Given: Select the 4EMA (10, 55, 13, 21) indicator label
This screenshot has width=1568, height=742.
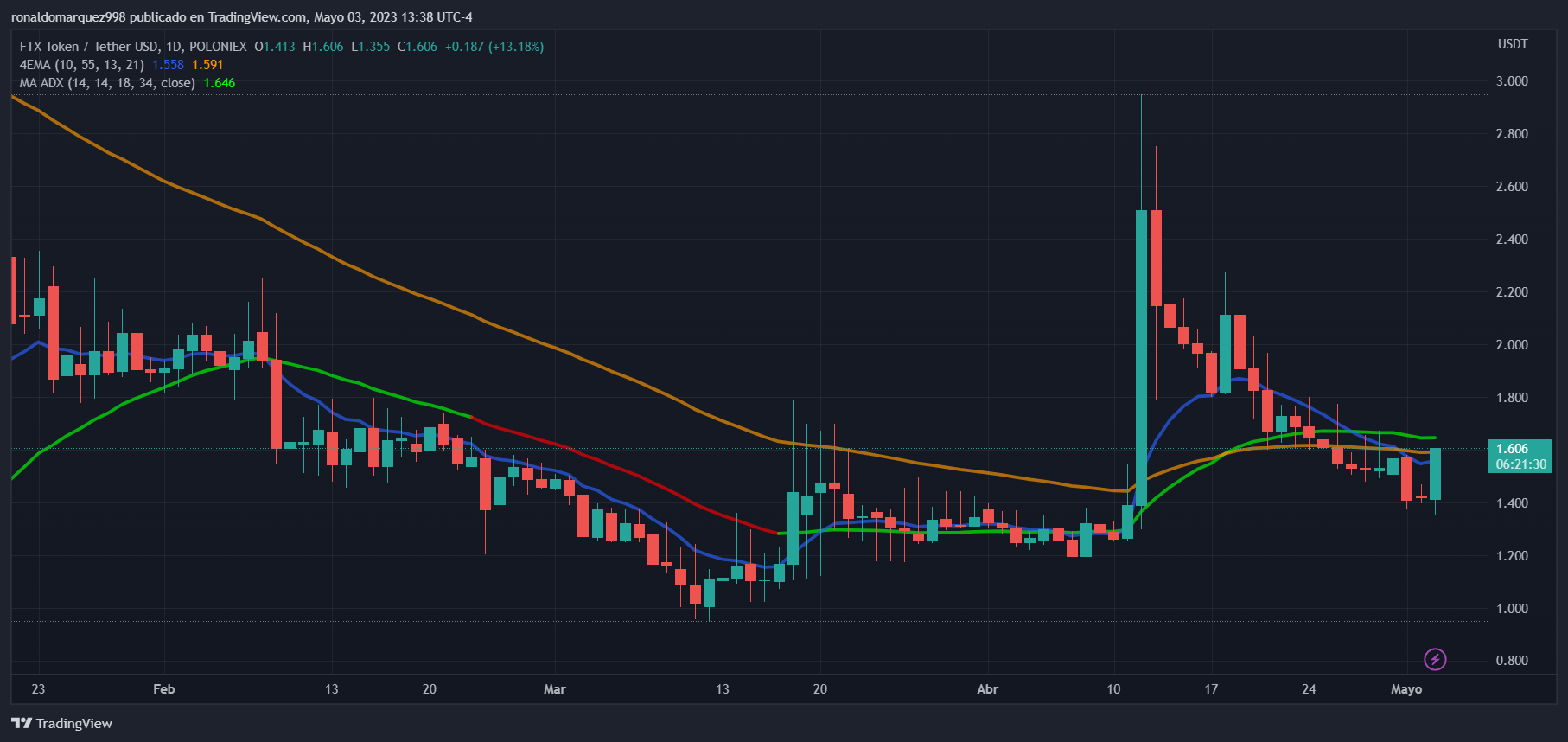Looking at the screenshot, I should [x=82, y=65].
